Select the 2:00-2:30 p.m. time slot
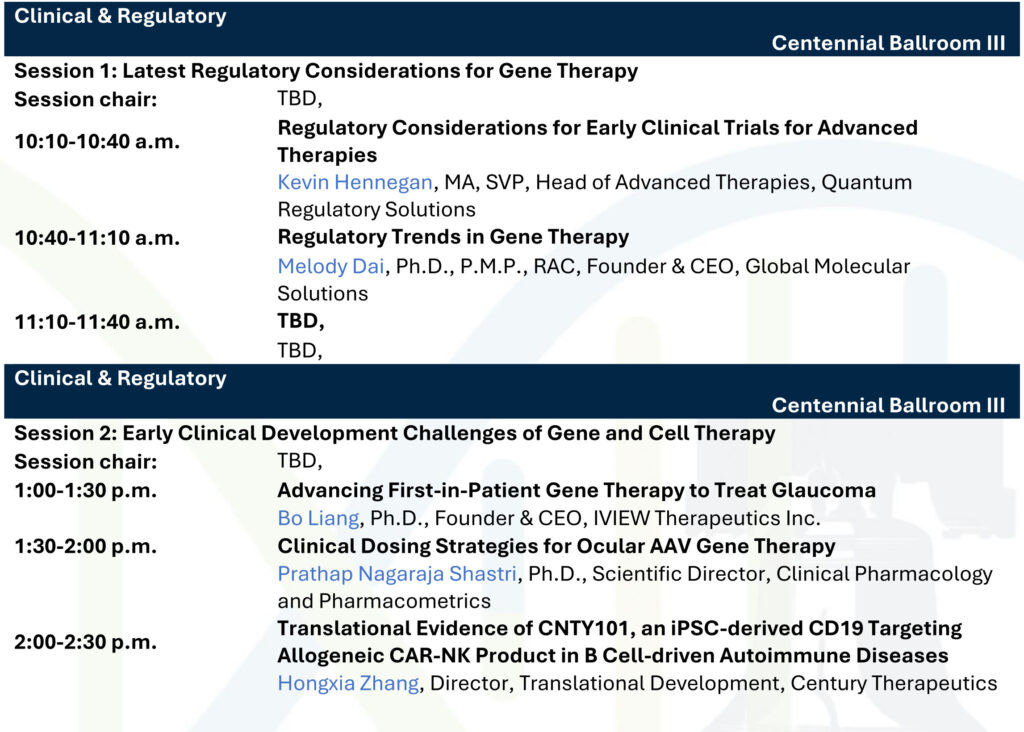 click(x=85, y=642)
